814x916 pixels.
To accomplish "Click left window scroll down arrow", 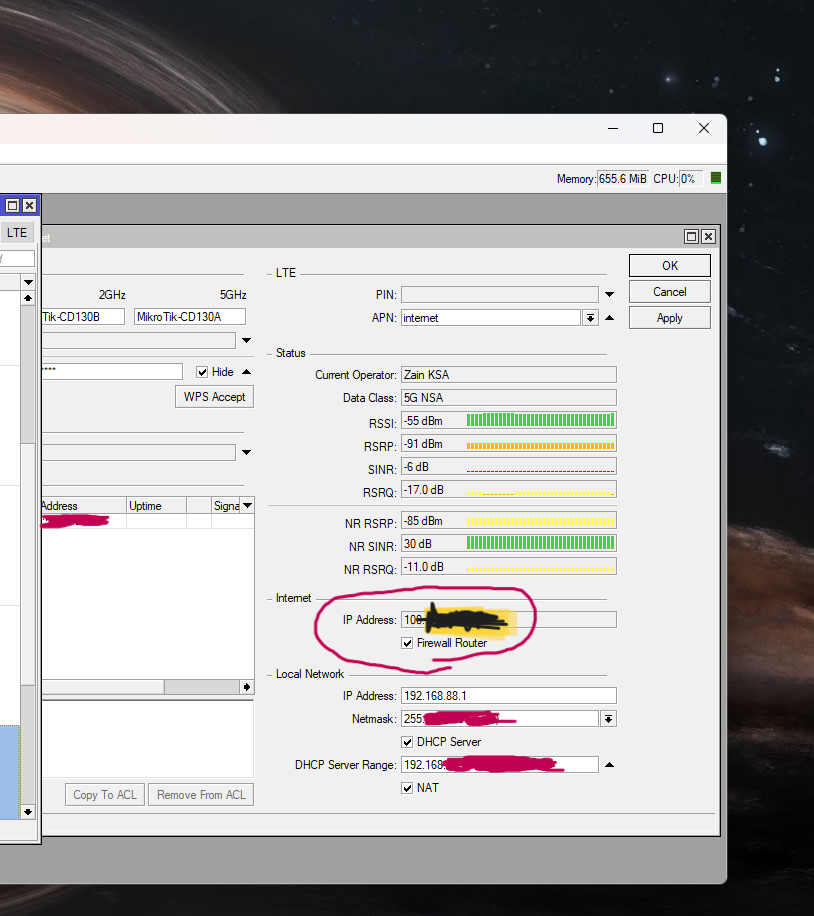I will (27, 812).
